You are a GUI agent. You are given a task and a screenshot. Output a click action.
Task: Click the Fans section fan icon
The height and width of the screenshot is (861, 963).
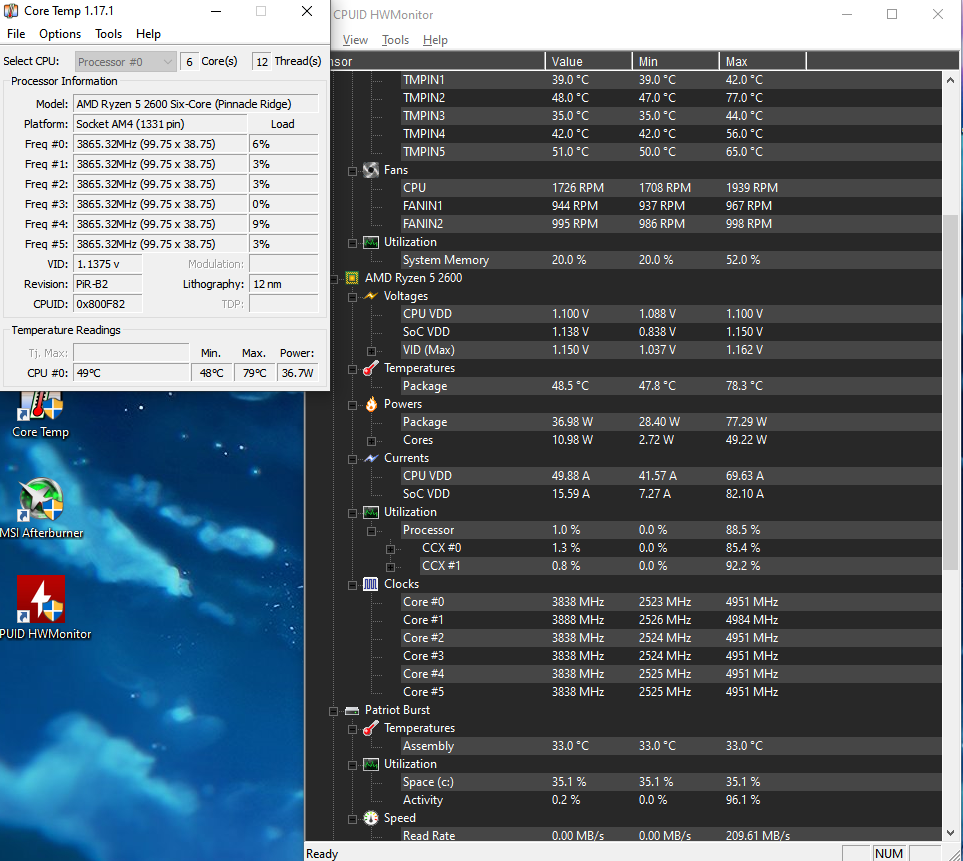pos(370,170)
